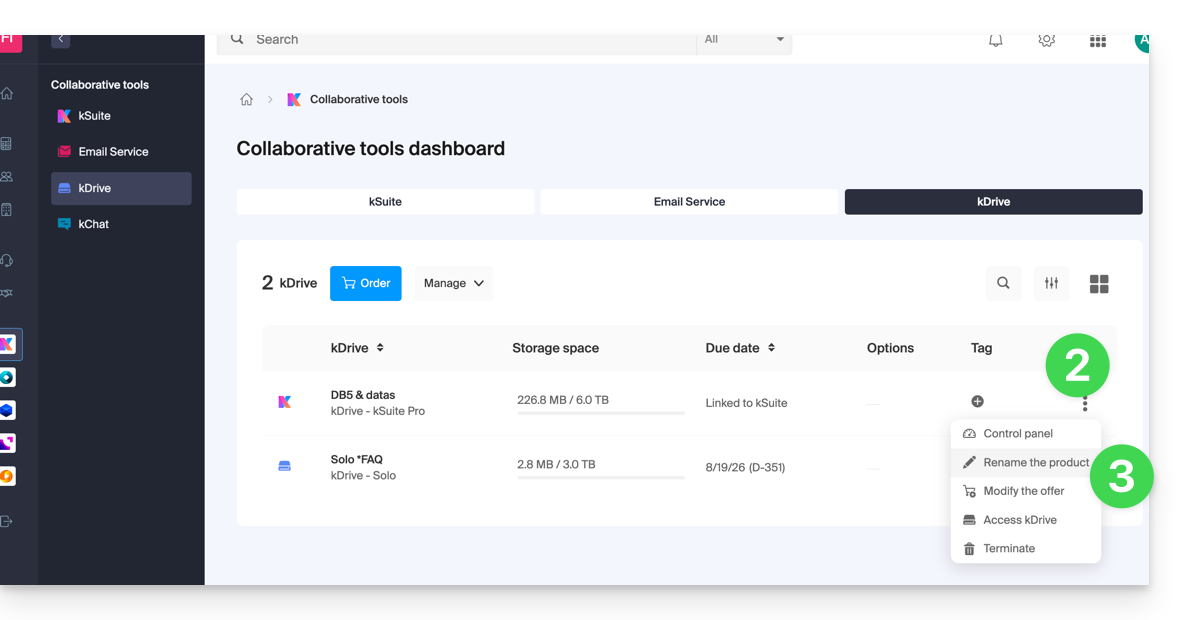Click the drive icon in Solo *FAQ row

click(285, 466)
